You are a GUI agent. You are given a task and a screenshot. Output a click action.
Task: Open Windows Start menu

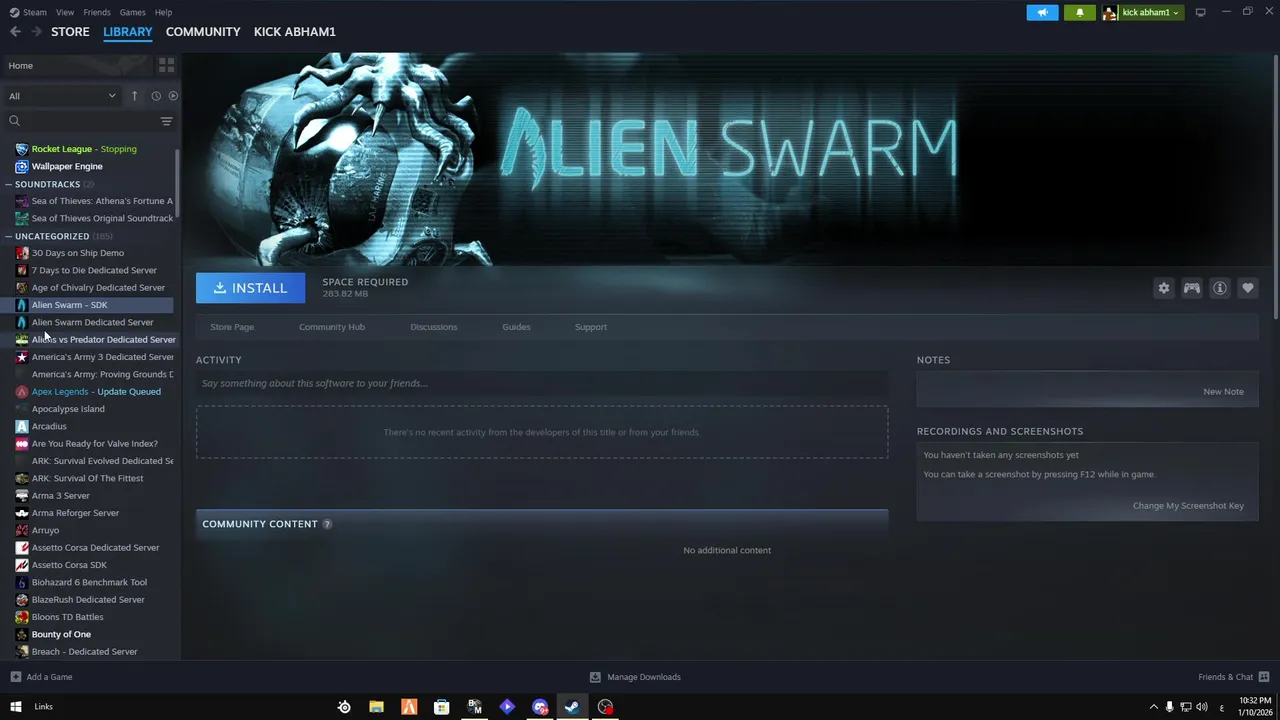[x=15, y=707]
